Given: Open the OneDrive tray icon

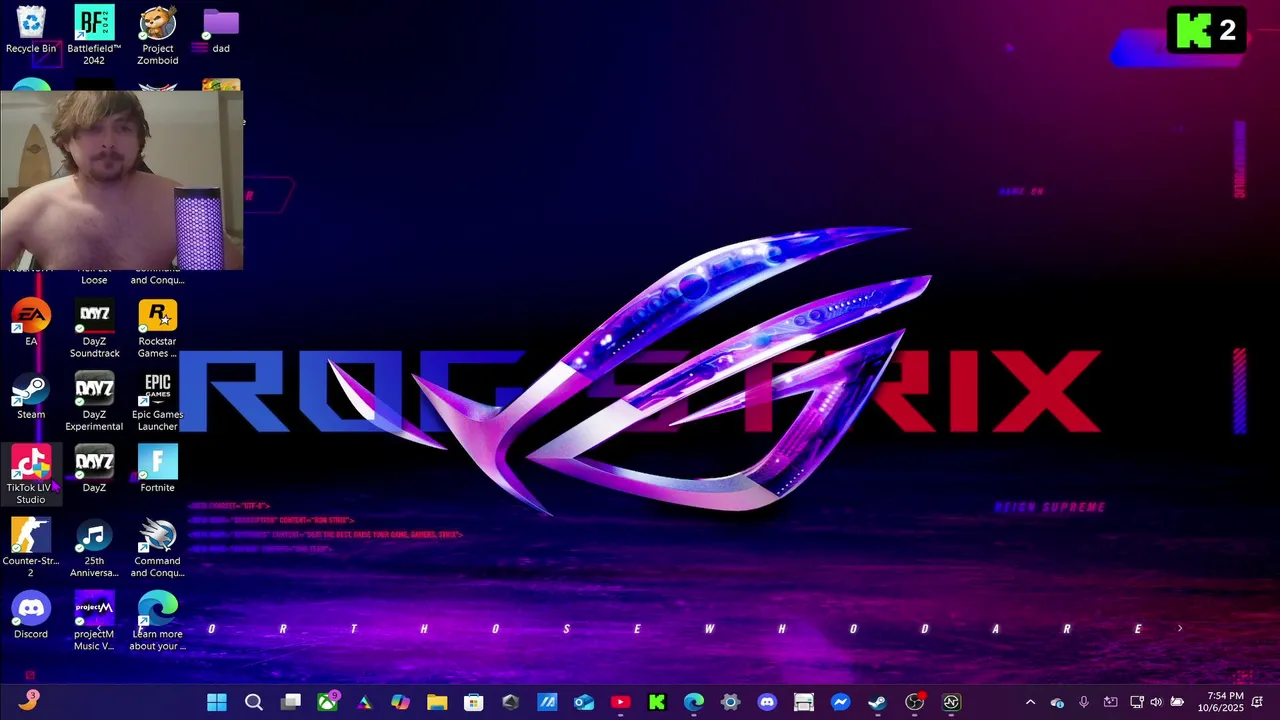Looking at the screenshot, I should [x=1057, y=702].
